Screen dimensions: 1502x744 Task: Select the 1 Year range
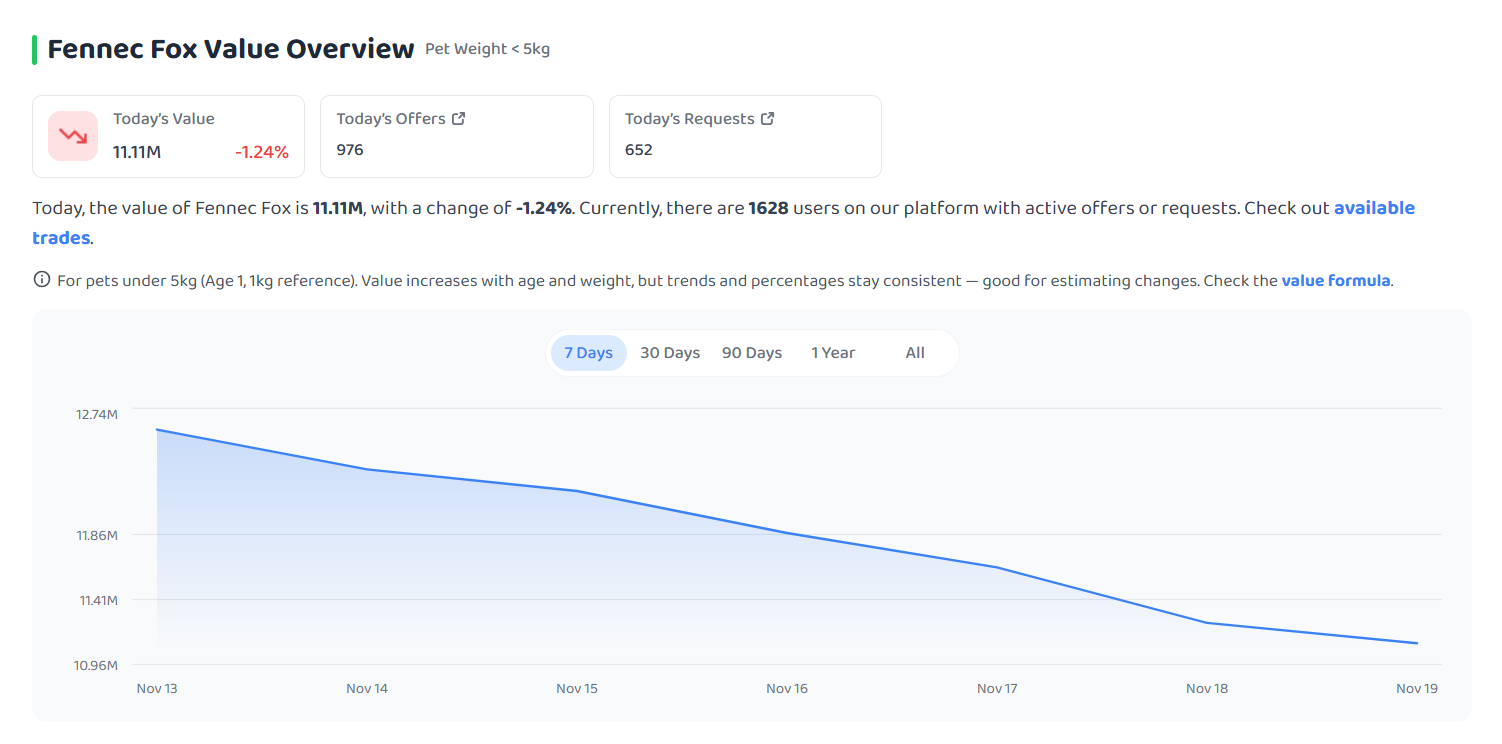click(x=833, y=353)
